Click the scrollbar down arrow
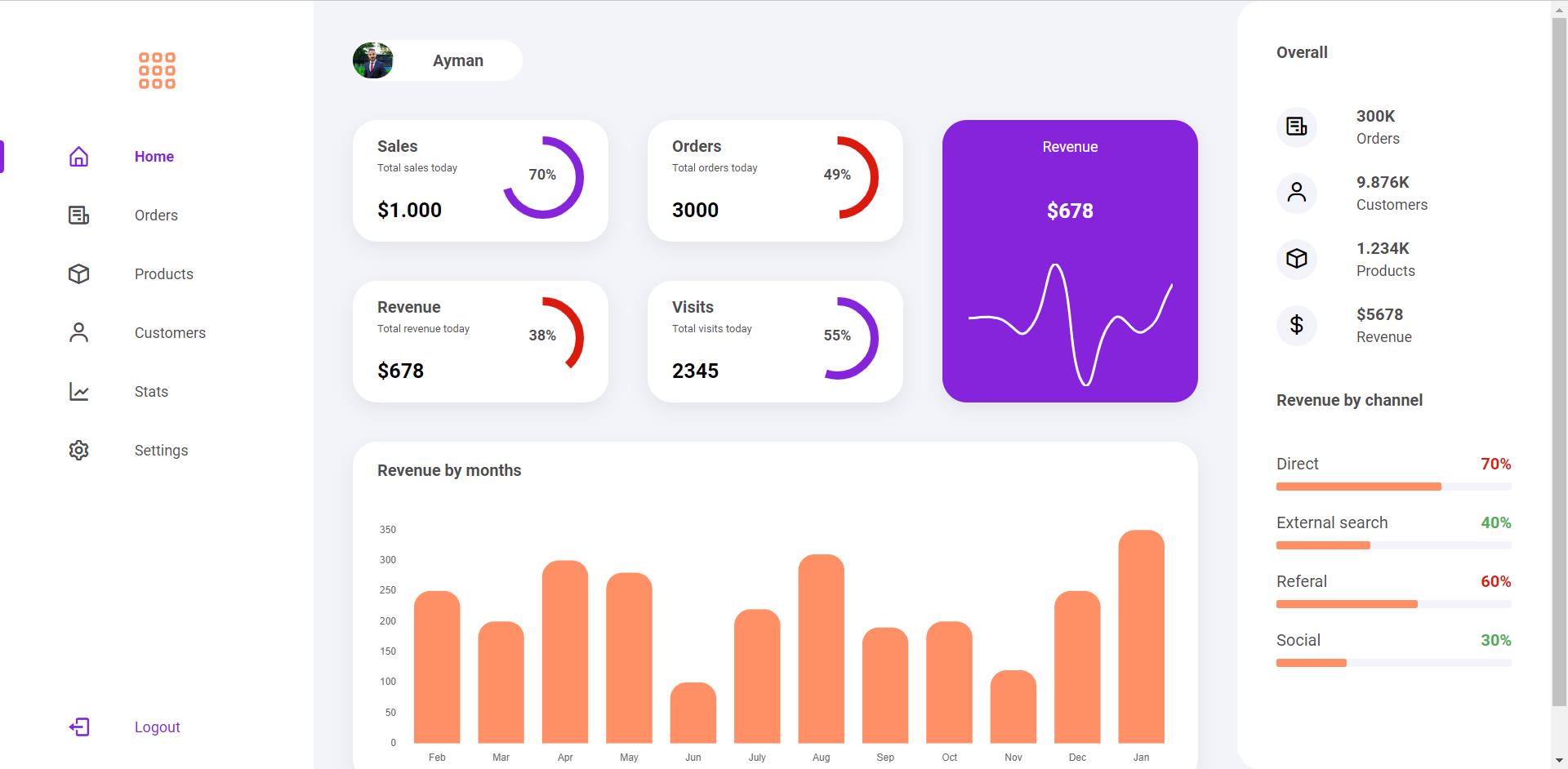This screenshot has height=769, width=1568. coord(1559,761)
